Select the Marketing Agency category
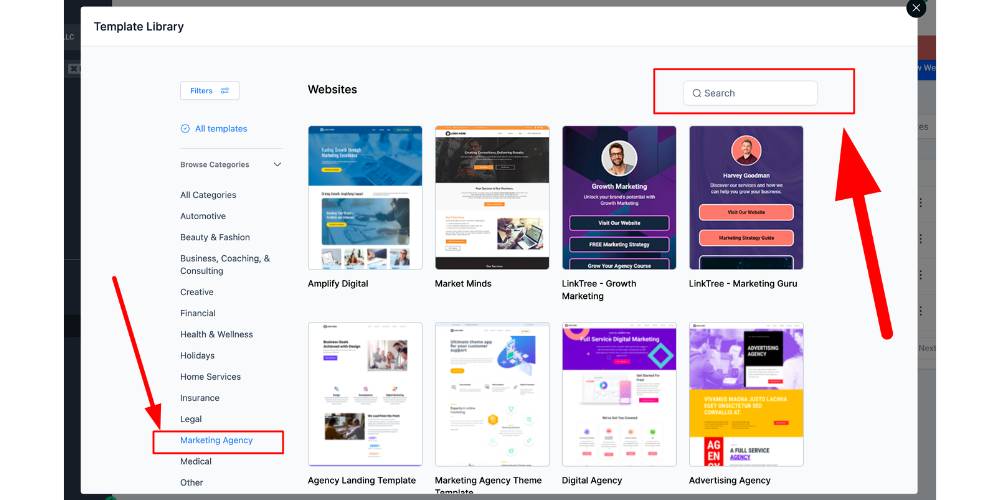The height and width of the screenshot is (500, 1000). [x=217, y=441]
